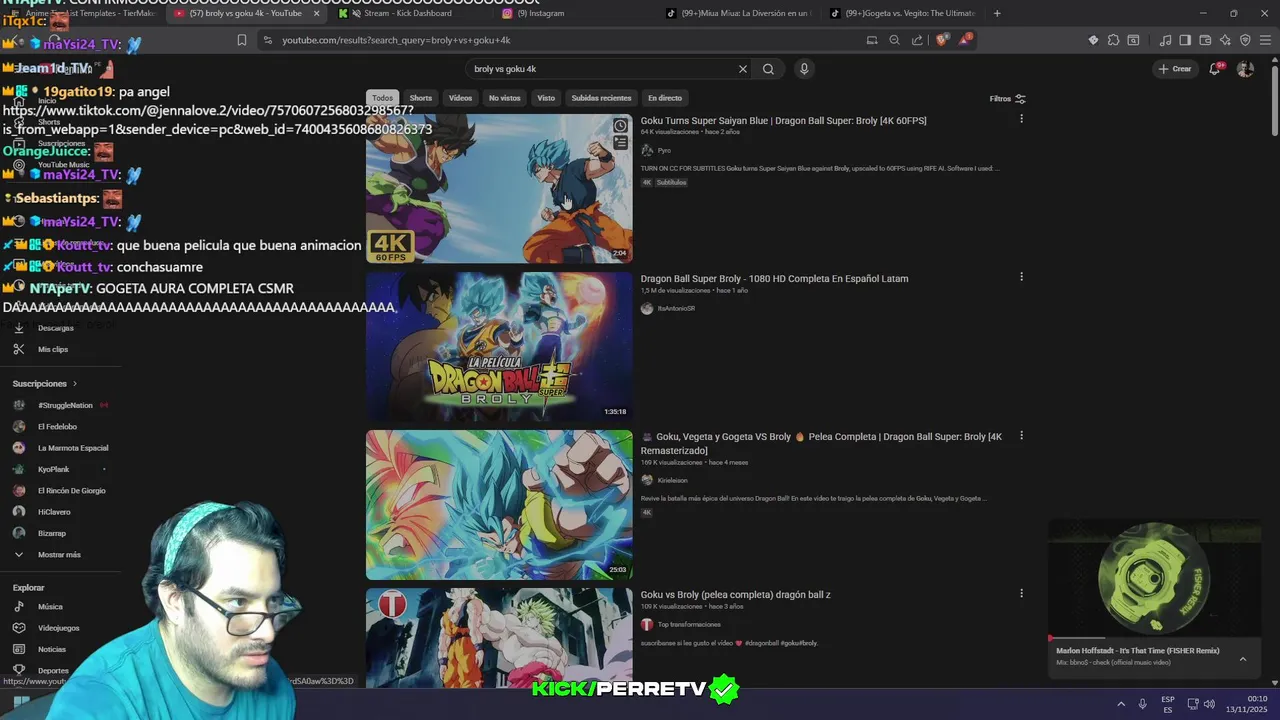Open Música in Explorar
1280x720 pixels.
tap(50, 607)
